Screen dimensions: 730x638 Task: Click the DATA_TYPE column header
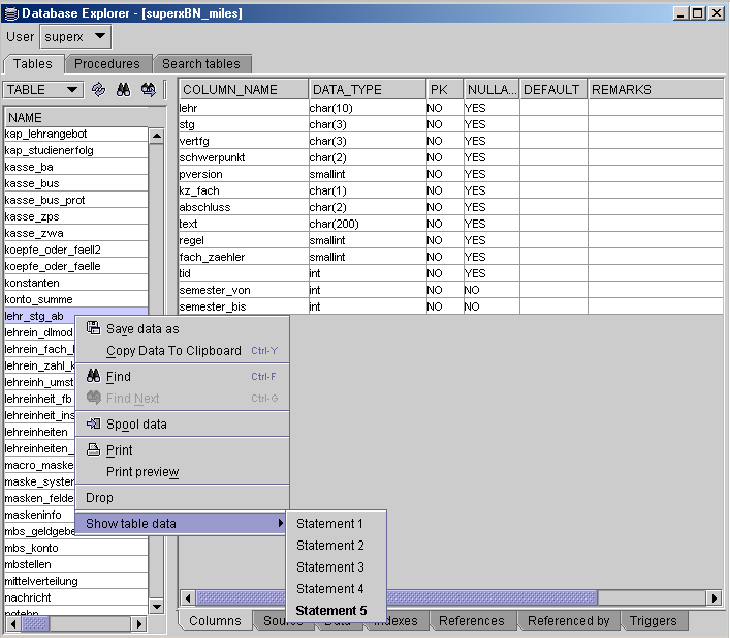(x=367, y=89)
